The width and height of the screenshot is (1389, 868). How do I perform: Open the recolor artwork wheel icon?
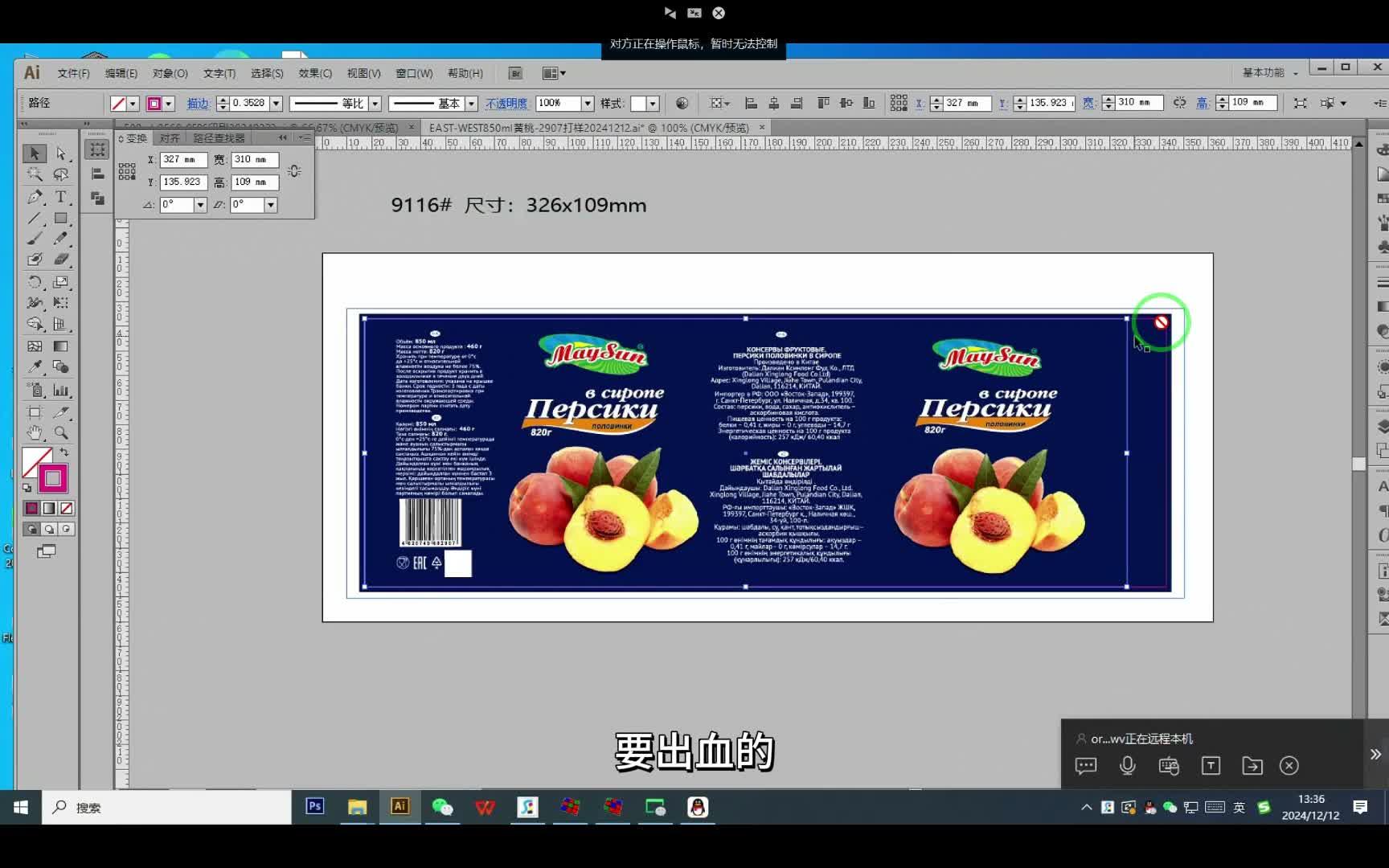[682, 103]
